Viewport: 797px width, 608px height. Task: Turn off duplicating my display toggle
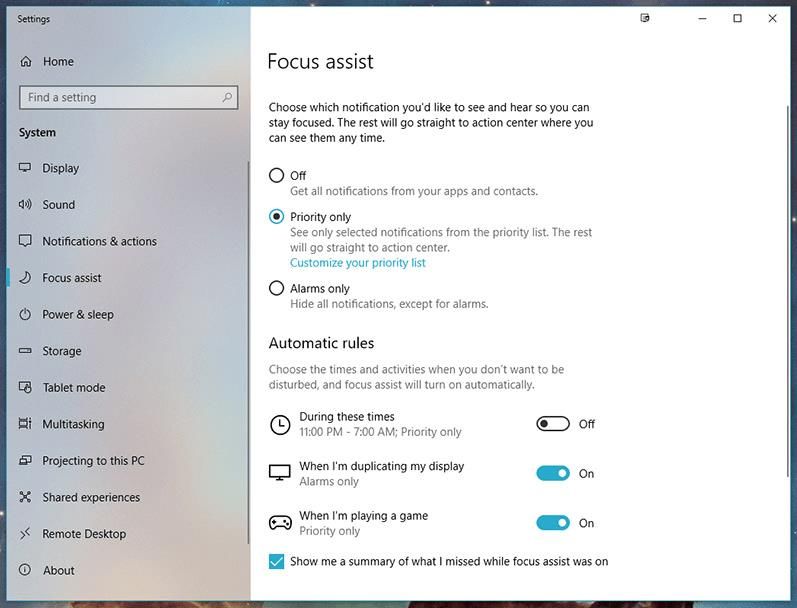[x=553, y=473]
